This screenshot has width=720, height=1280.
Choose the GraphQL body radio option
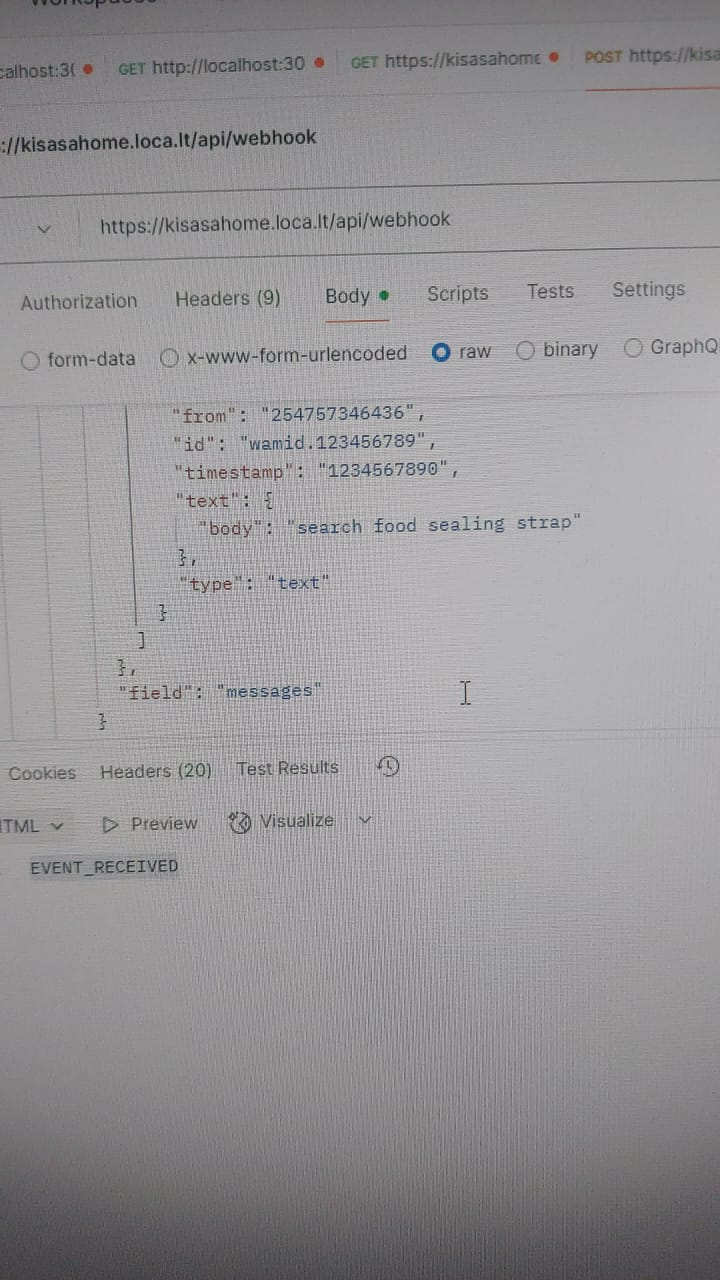tap(633, 348)
